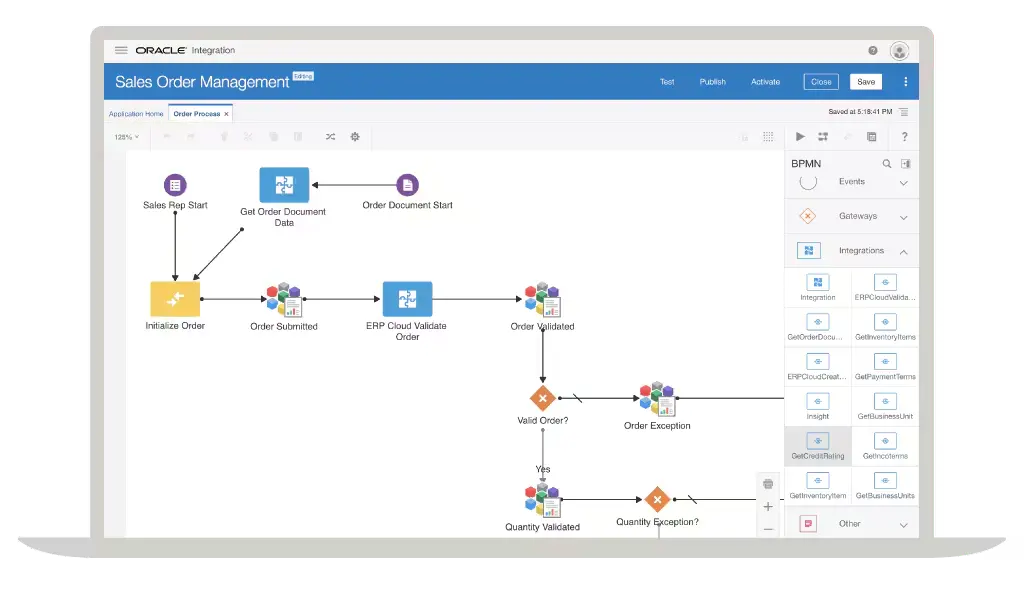Viewport: 1024px width, 600px height.
Task: Open the user profile avatar
Action: 899,51
